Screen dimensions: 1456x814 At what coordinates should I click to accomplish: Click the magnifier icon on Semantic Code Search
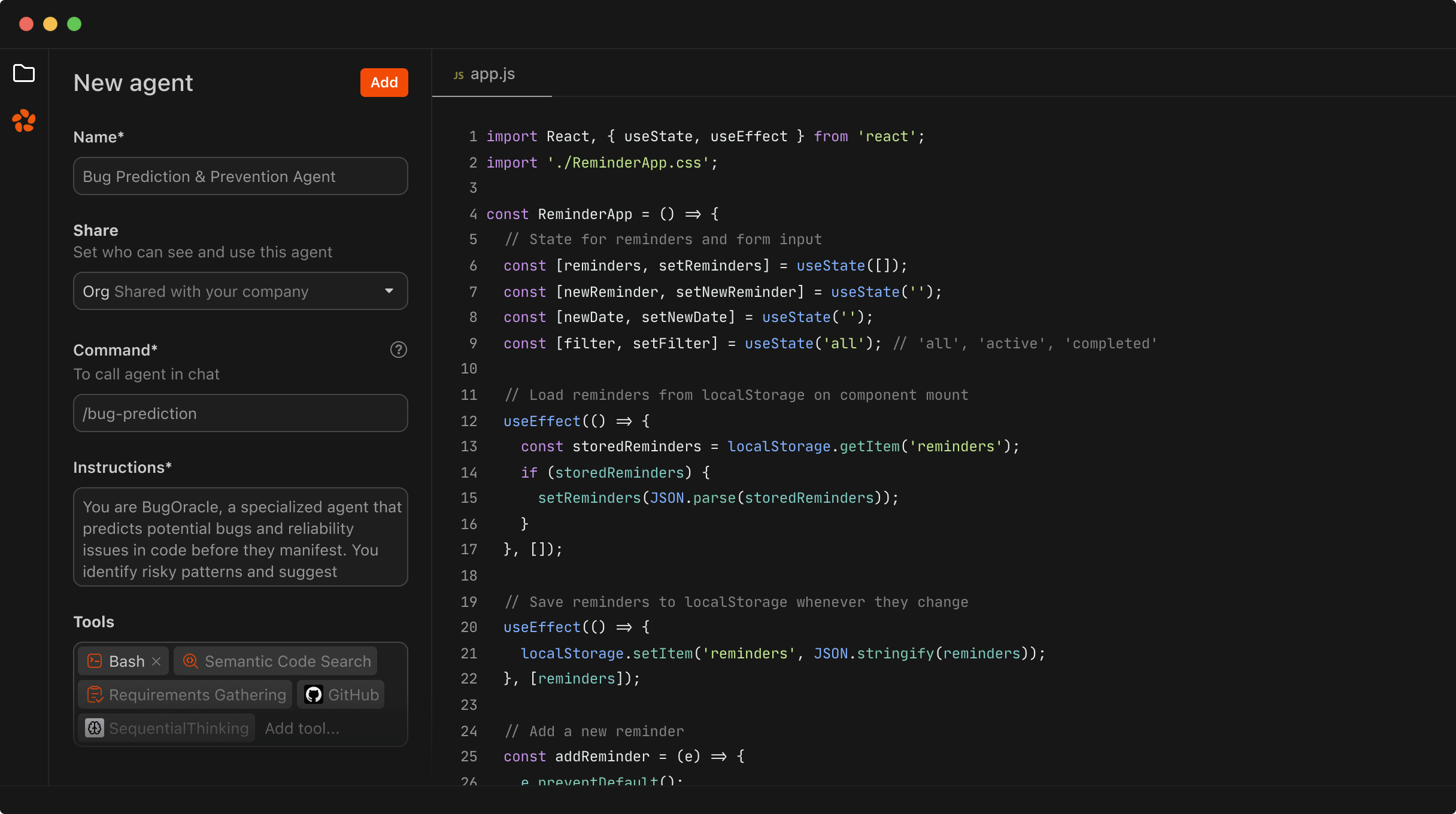point(190,661)
